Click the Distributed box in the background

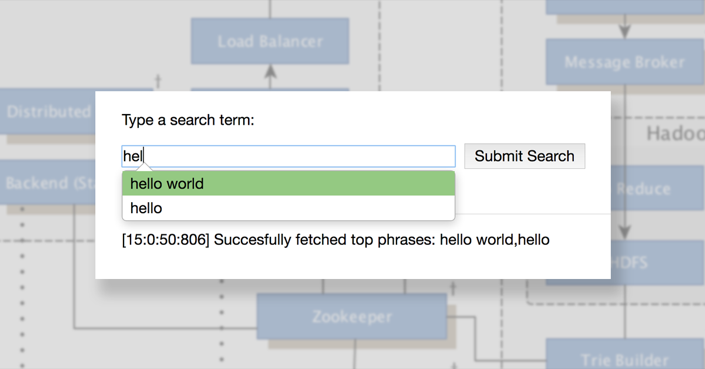pyautogui.click(x=48, y=111)
